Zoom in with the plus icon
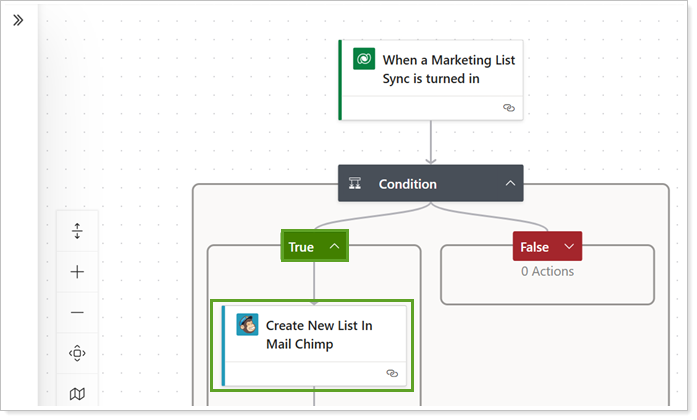697x420 pixels. (77, 272)
